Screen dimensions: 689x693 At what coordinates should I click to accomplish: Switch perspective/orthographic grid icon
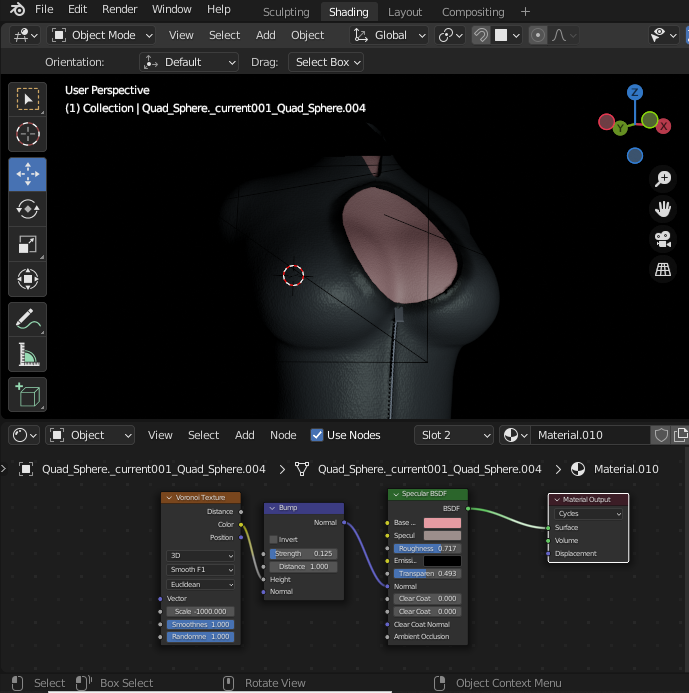[x=662, y=269]
